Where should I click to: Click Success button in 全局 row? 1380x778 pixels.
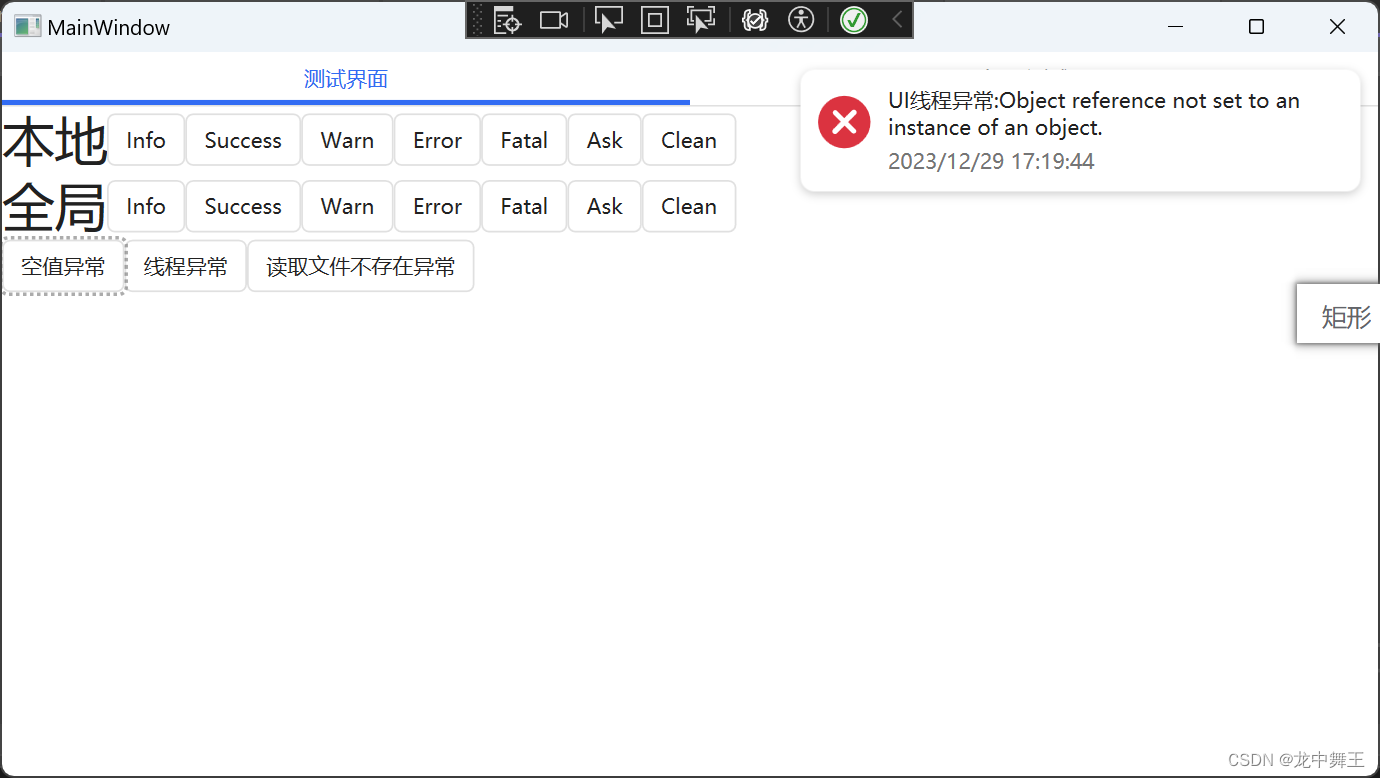[243, 206]
